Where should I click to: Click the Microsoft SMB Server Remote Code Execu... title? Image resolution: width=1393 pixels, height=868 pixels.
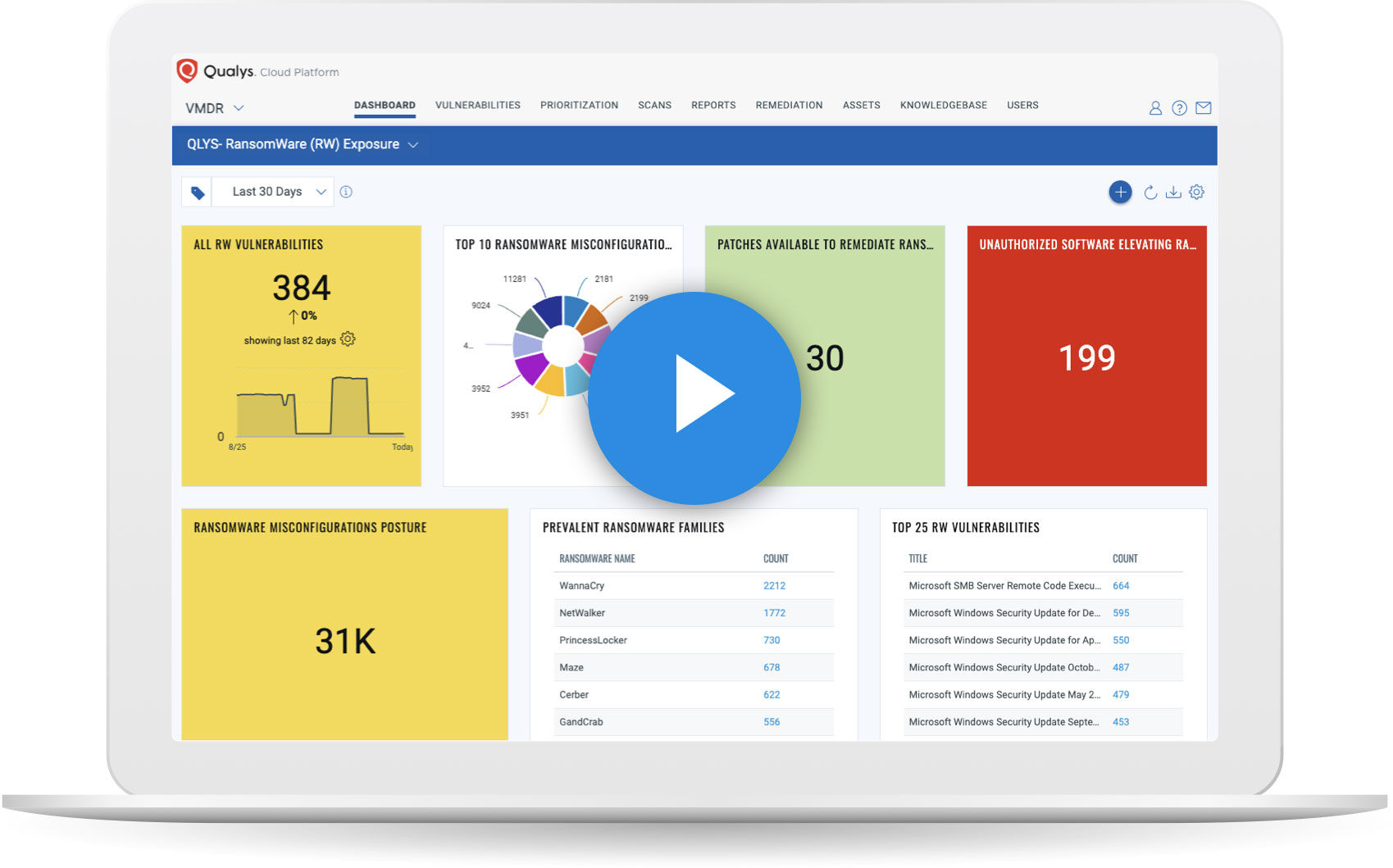(1004, 586)
